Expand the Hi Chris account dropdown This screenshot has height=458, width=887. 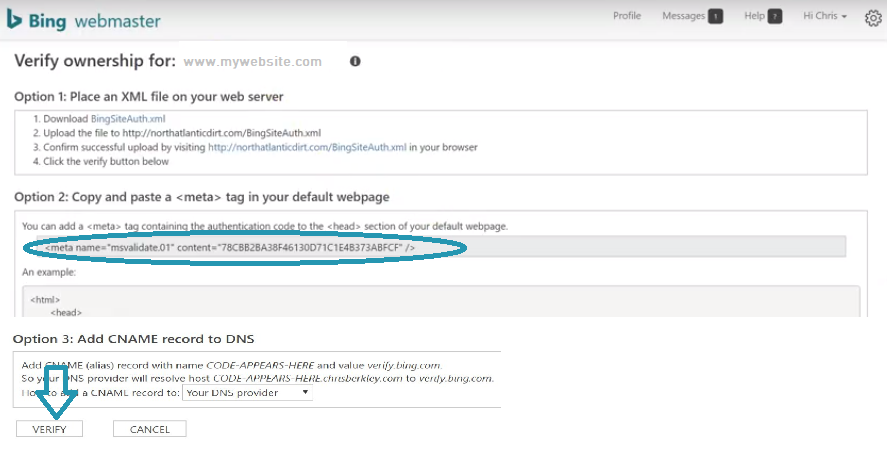click(825, 16)
